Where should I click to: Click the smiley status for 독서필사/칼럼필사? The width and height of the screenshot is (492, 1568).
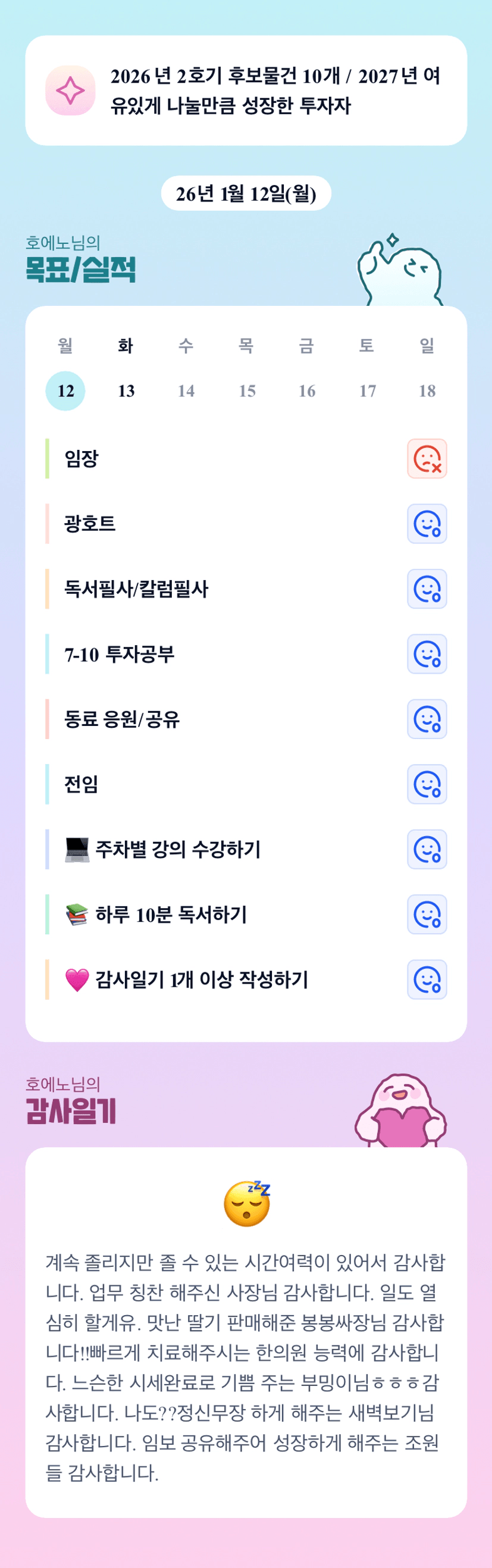pos(427,589)
